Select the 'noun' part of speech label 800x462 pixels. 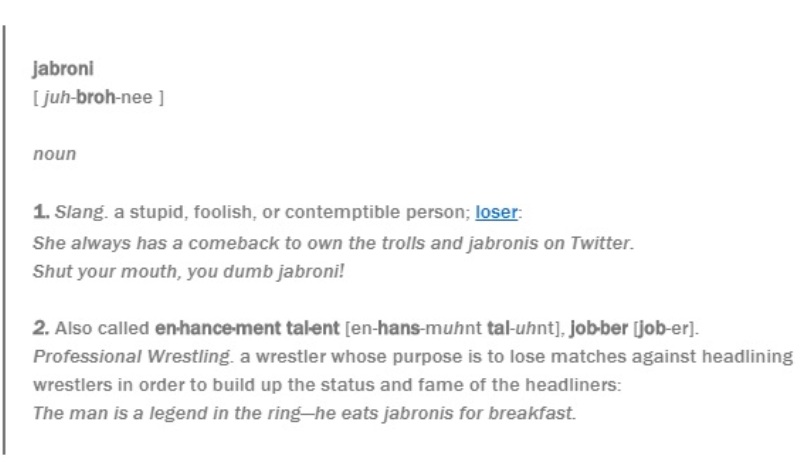click(54, 155)
